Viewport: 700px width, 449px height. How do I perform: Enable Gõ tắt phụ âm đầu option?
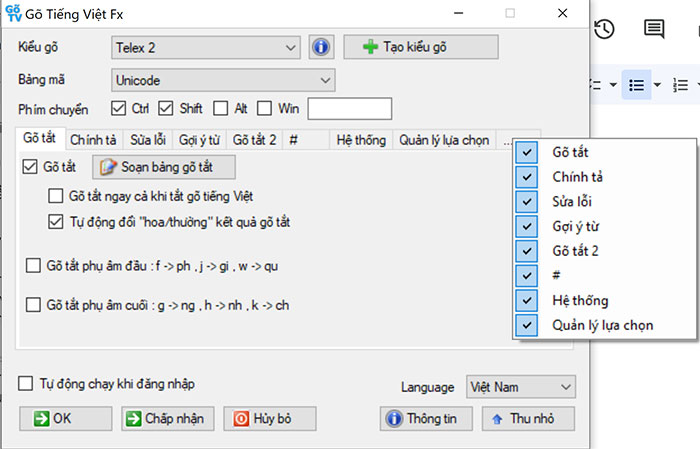pyautogui.click(x=33, y=266)
